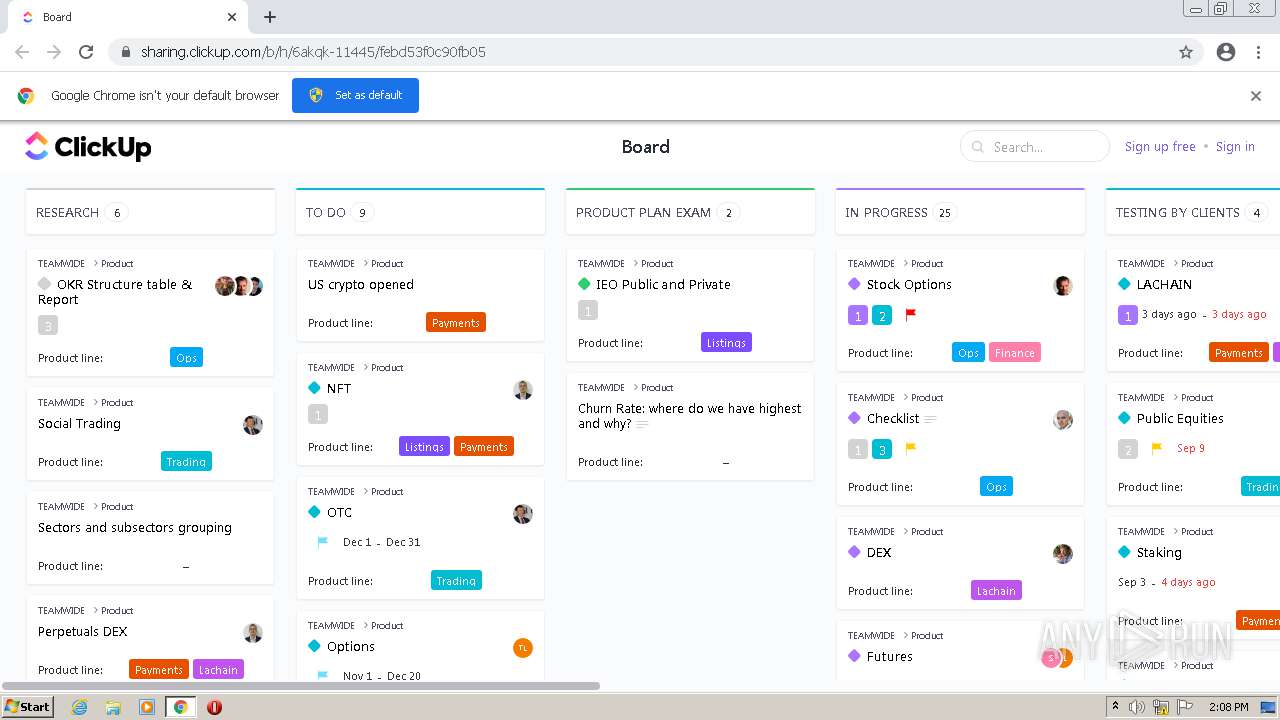
Task: Dismiss the default browser notification bar
Action: (x=1256, y=96)
